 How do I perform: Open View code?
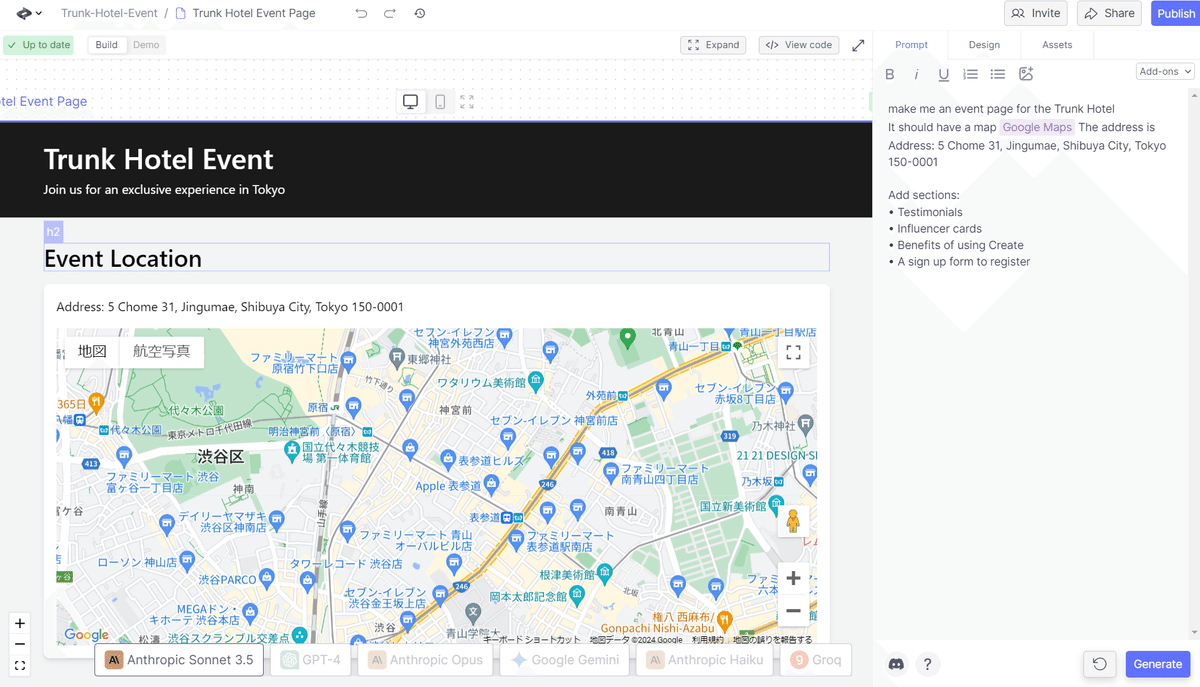[799, 45]
